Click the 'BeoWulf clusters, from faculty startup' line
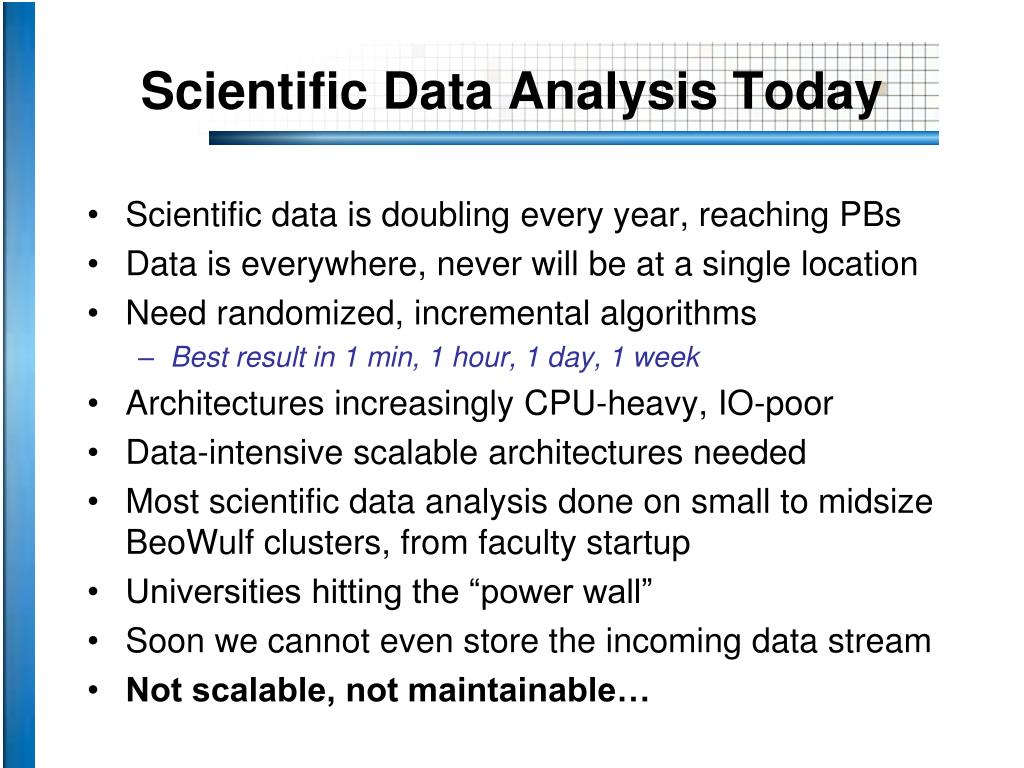Screen dimensions: 1024x768 pos(408,543)
